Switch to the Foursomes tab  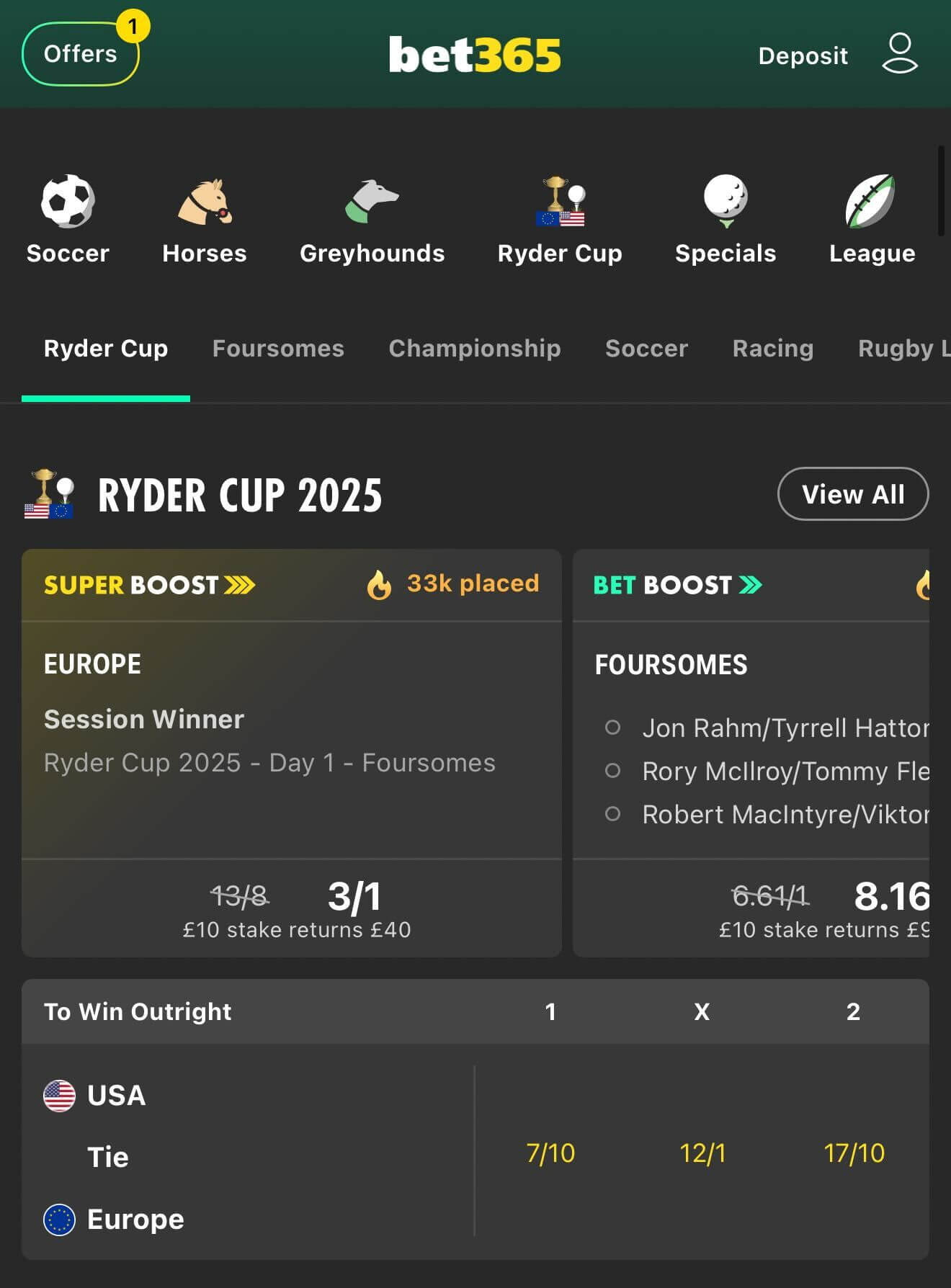pyautogui.click(x=278, y=349)
